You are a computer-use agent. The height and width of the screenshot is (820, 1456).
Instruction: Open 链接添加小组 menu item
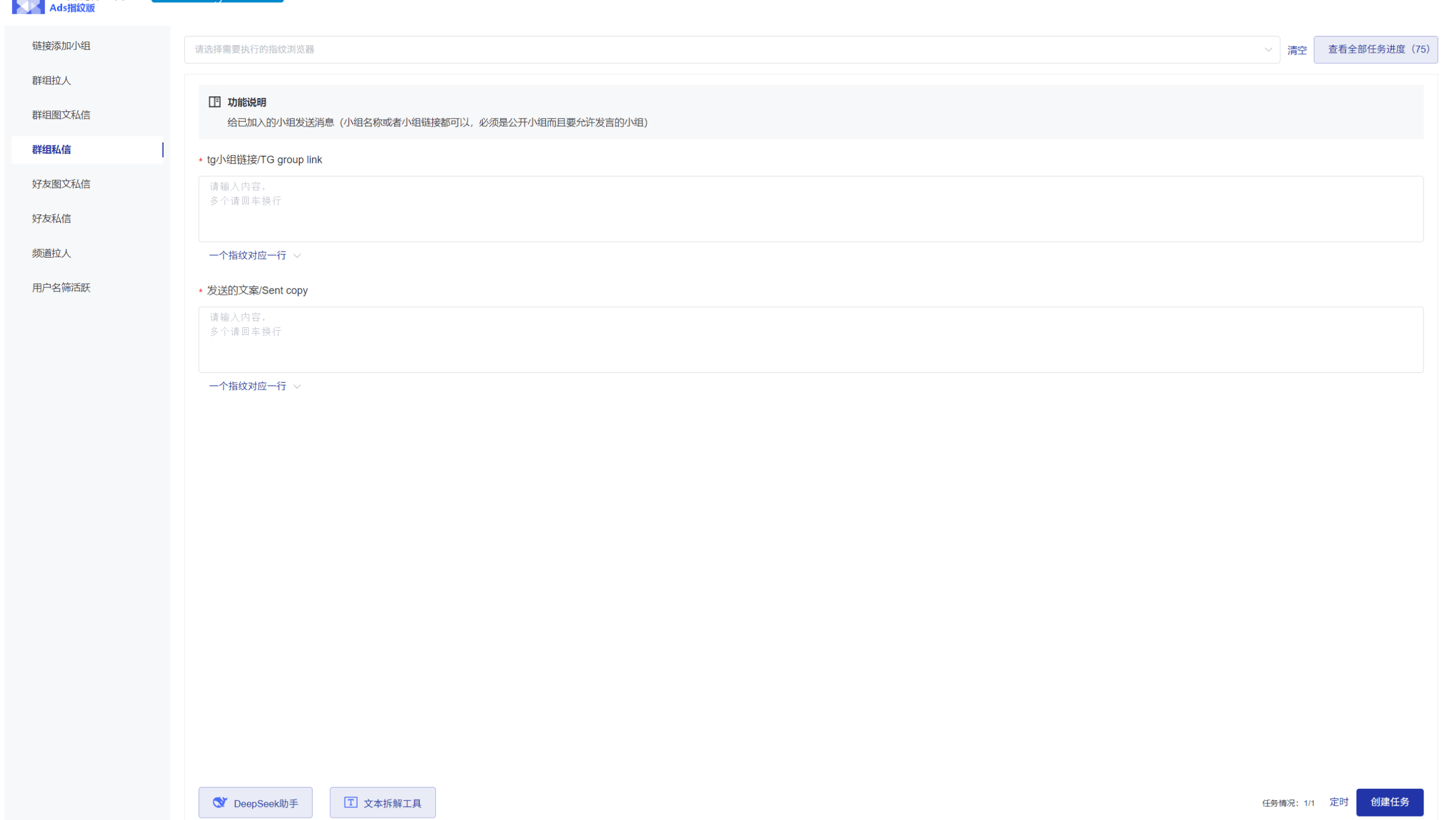point(61,46)
